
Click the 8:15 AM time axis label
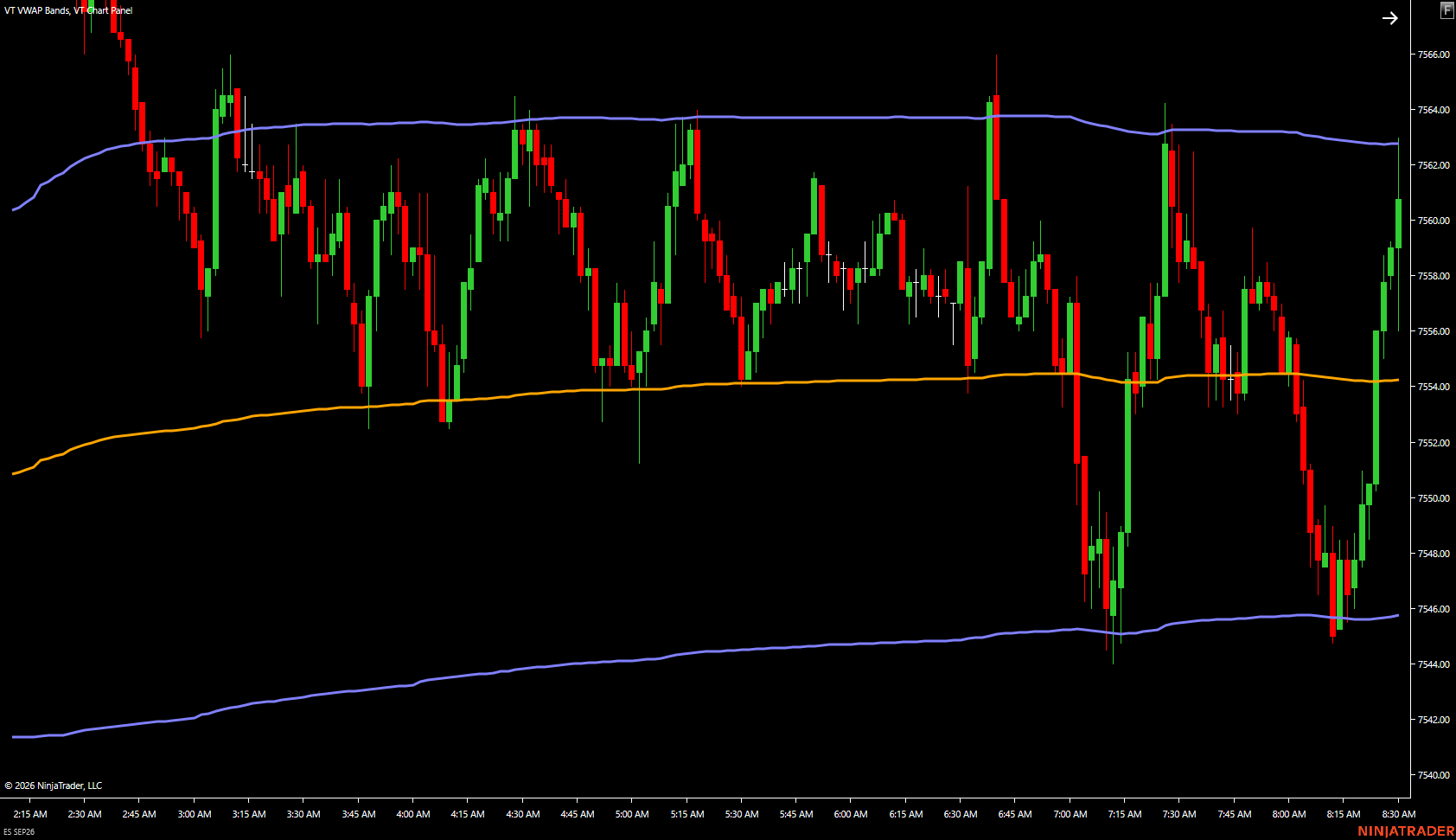click(x=1344, y=814)
